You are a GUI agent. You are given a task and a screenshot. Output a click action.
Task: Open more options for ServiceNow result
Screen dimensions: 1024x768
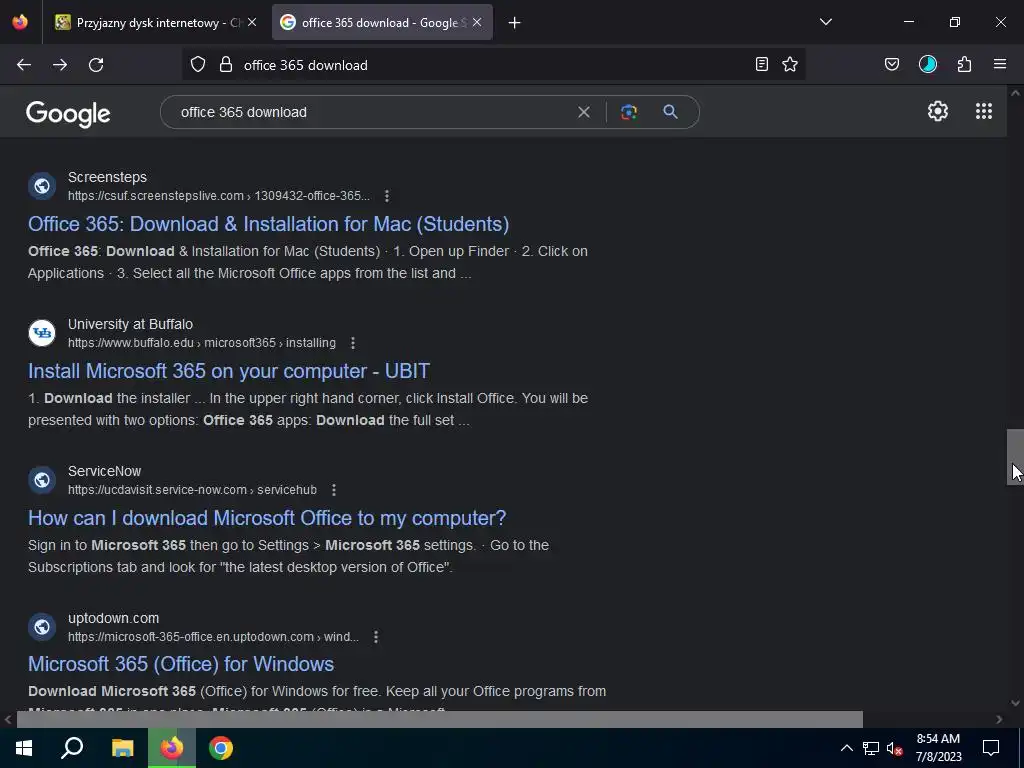[334, 490]
